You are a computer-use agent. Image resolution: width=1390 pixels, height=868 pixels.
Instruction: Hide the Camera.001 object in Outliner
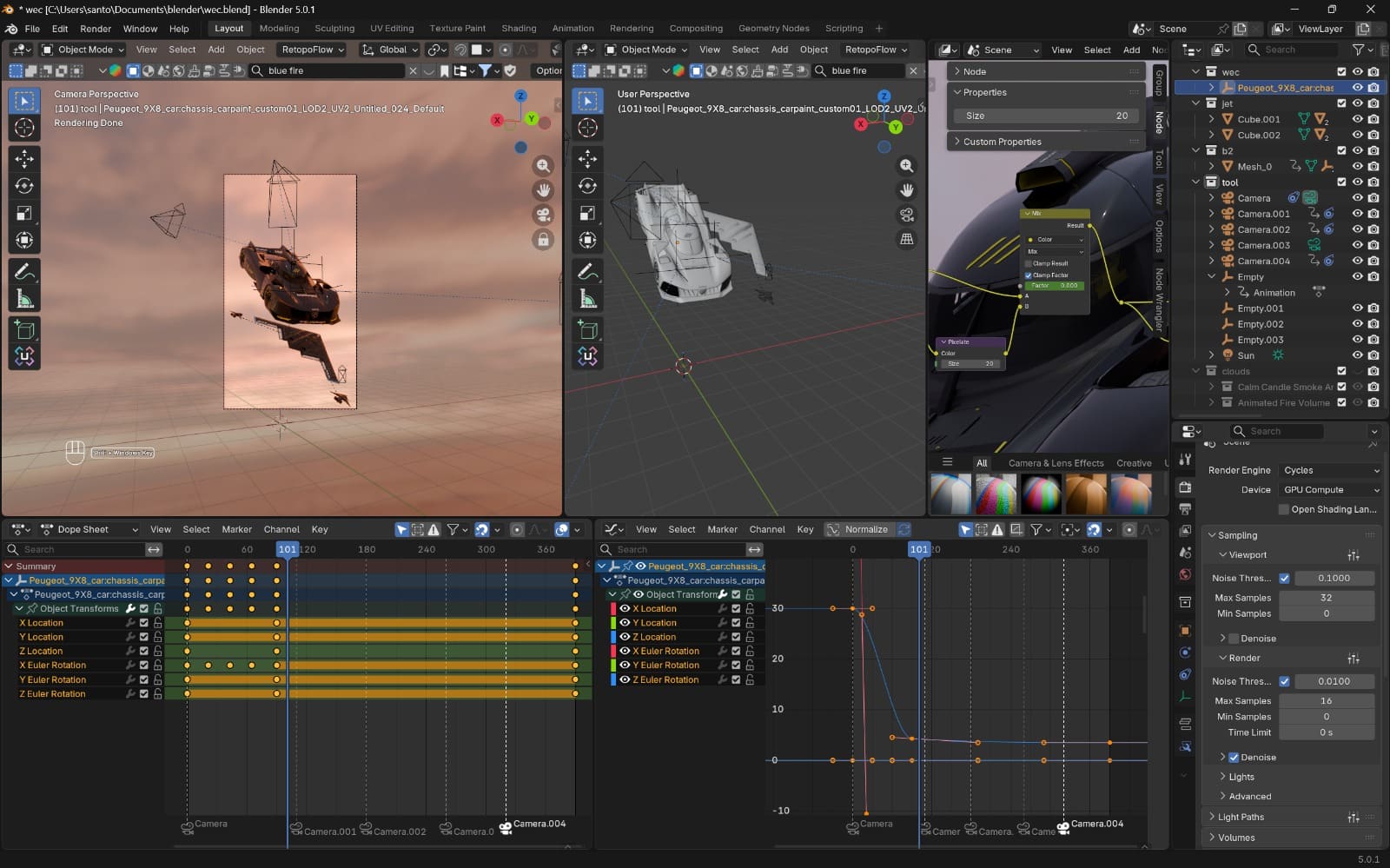point(1357,214)
